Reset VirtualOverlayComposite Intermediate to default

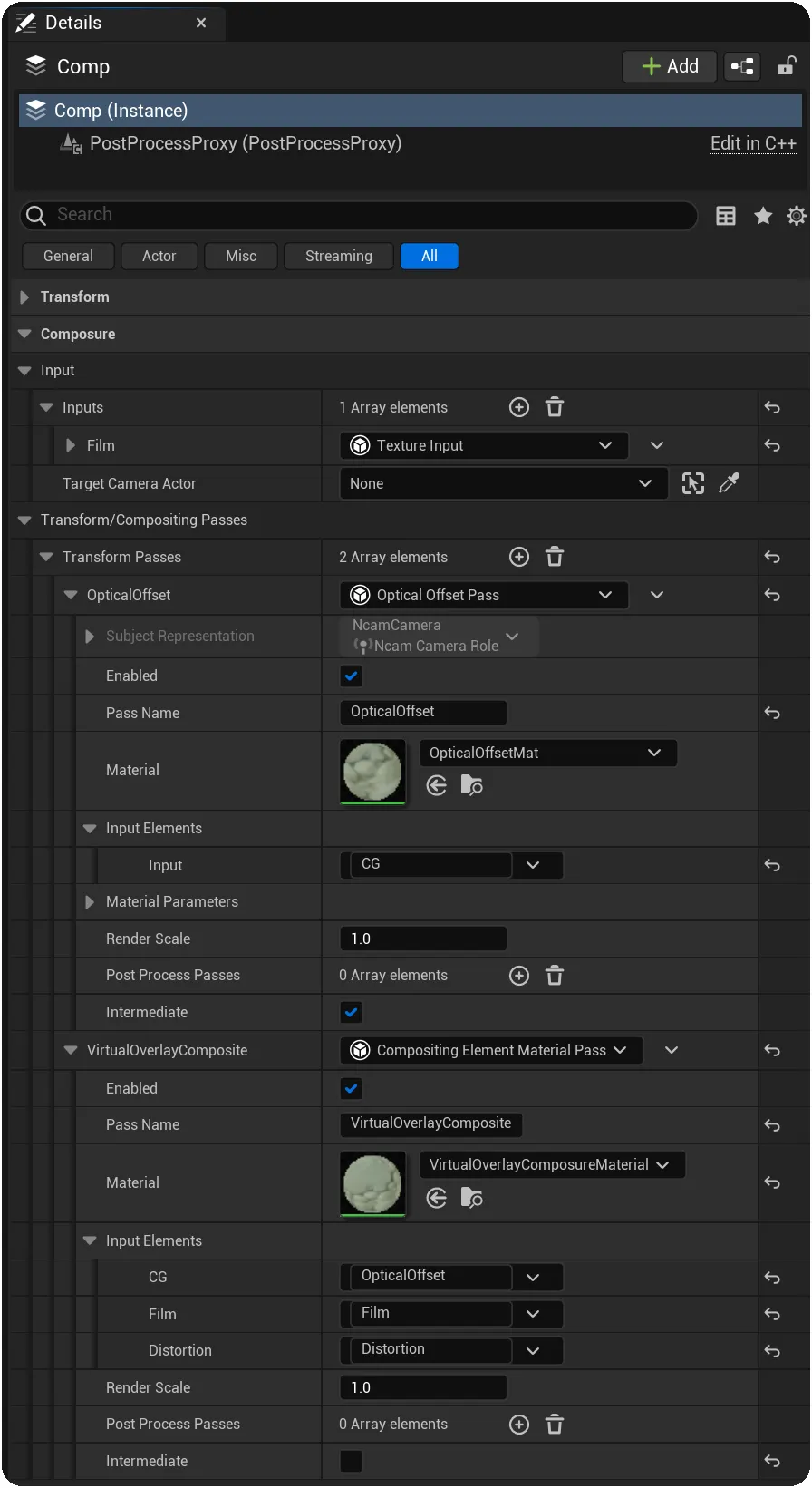click(772, 1461)
